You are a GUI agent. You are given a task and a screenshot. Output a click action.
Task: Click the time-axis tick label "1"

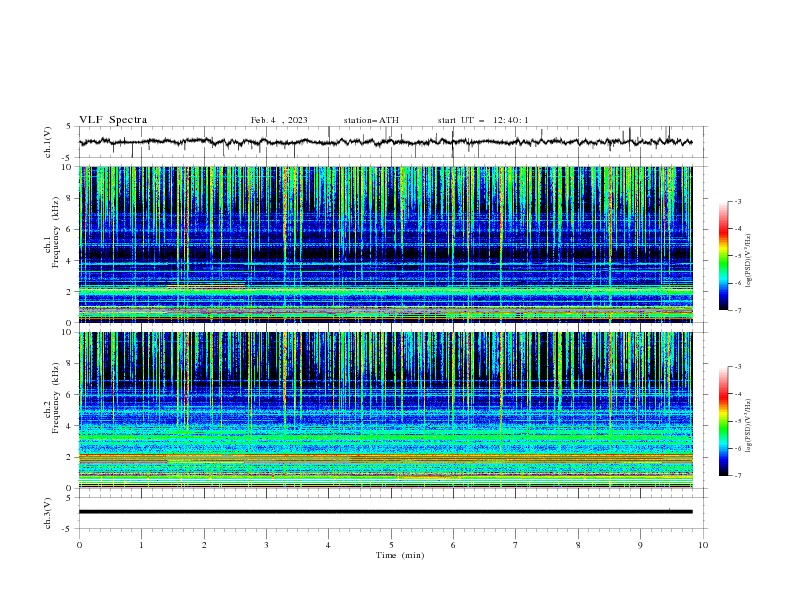(x=141, y=545)
